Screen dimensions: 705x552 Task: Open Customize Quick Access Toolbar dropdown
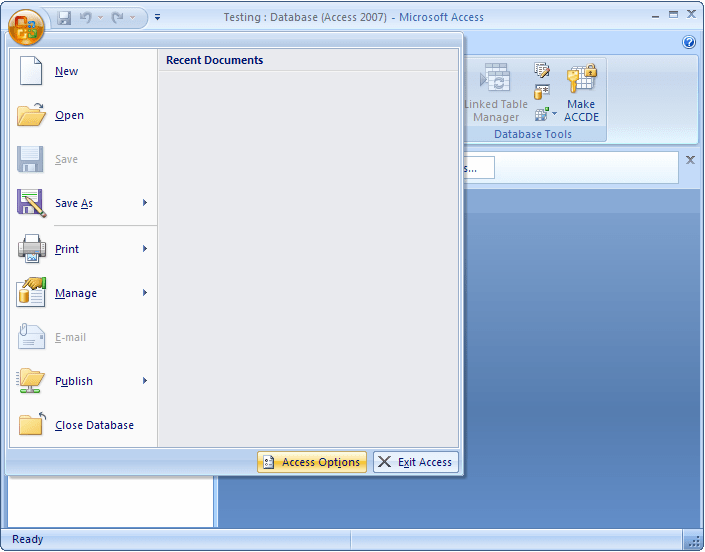point(157,18)
